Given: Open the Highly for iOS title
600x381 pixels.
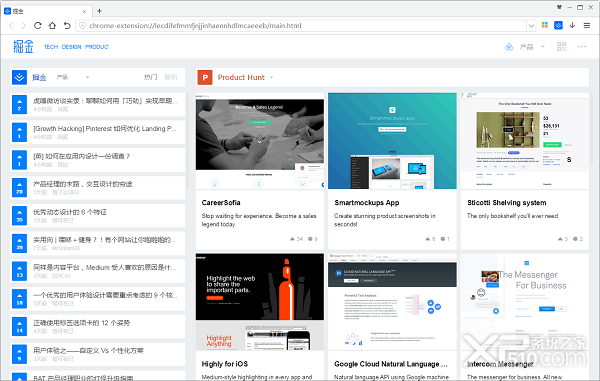Looking at the screenshot, I should coord(225,364).
